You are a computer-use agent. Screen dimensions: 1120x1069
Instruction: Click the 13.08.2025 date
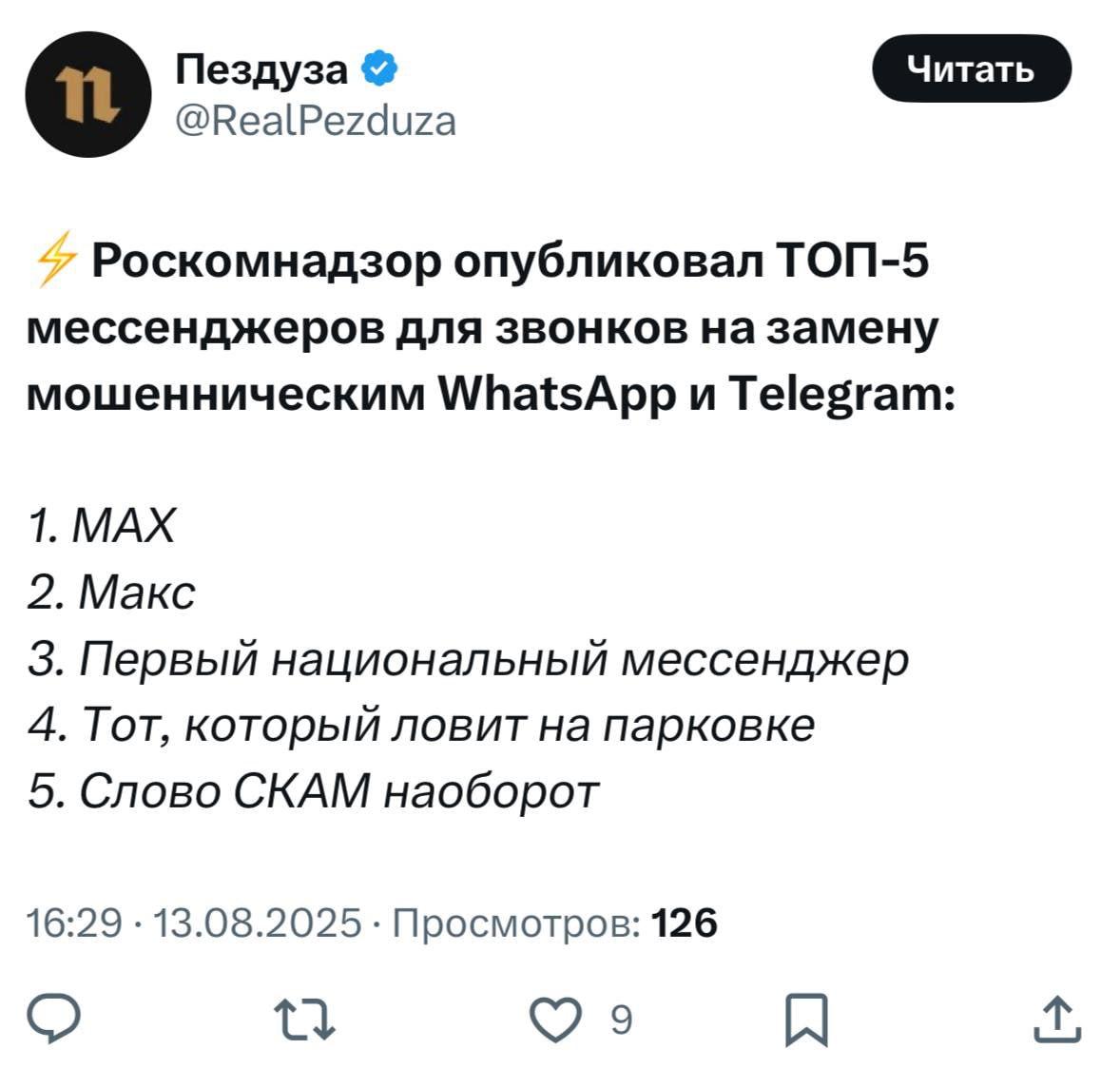[257, 923]
